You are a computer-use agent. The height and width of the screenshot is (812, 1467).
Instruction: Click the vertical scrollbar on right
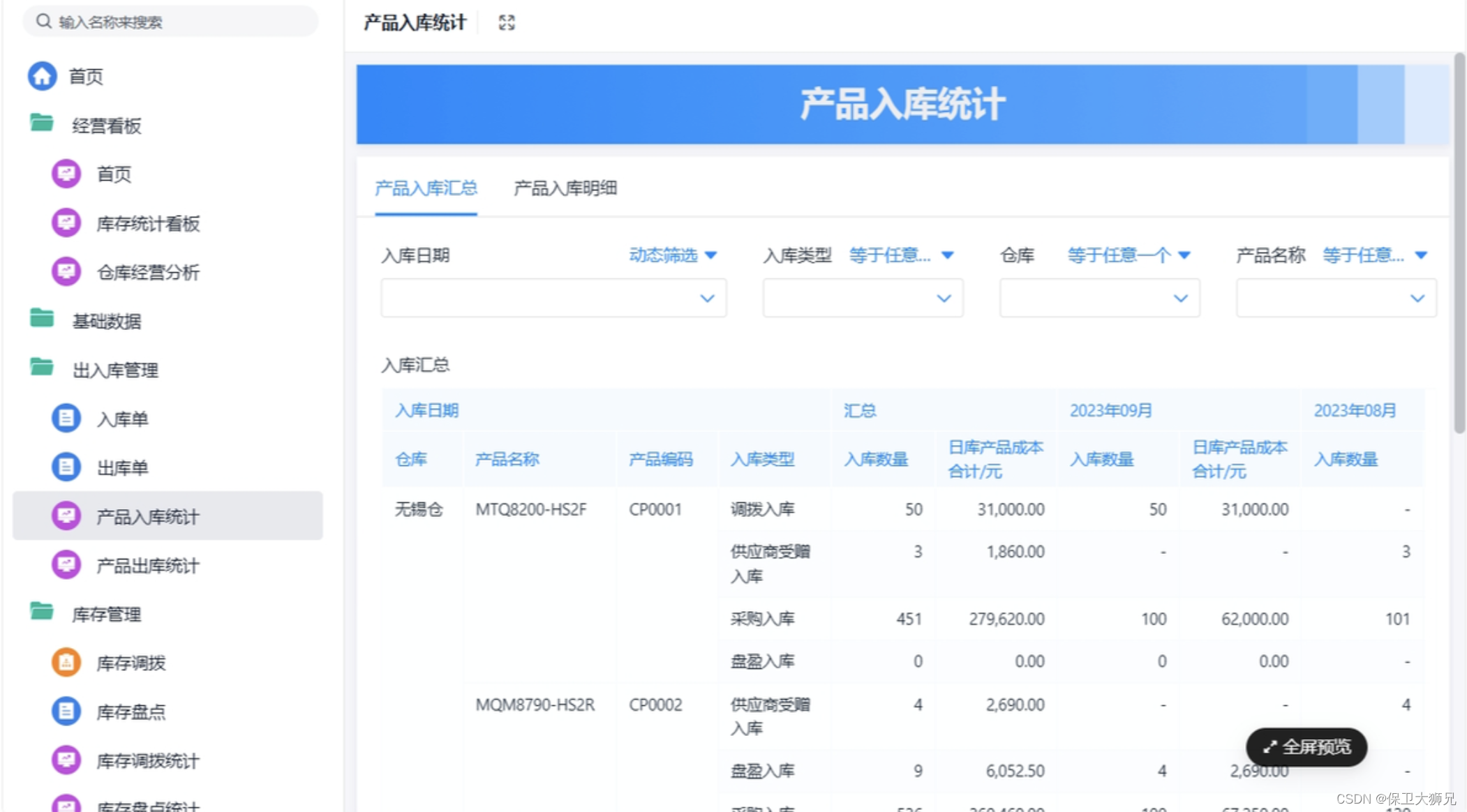tap(1459, 244)
